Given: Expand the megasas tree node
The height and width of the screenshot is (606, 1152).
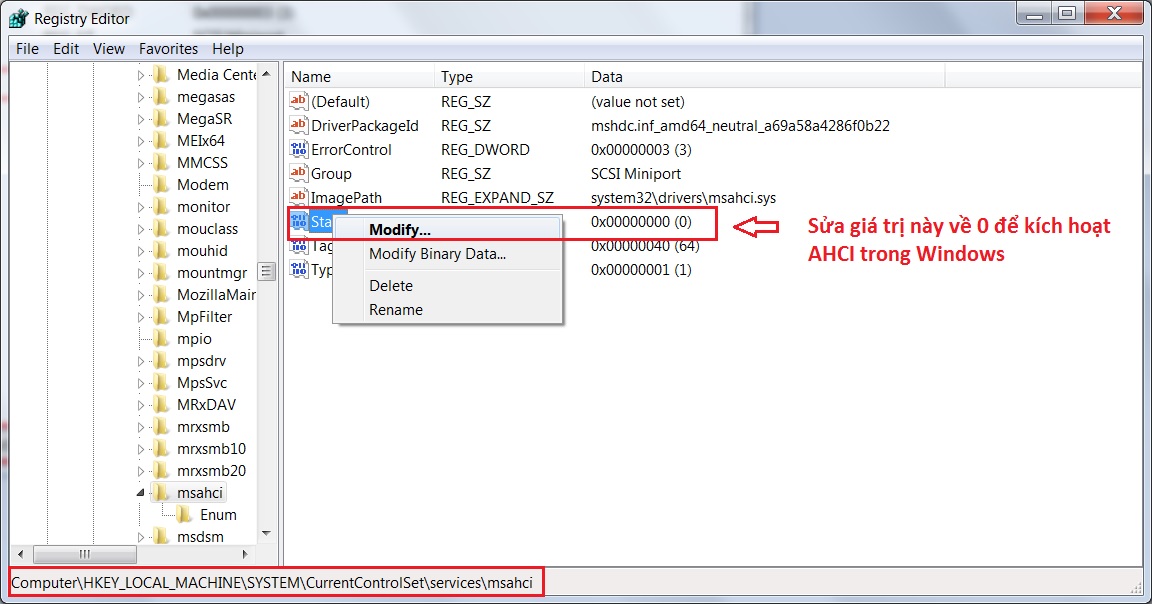Looking at the screenshot, I should [140, 97].
